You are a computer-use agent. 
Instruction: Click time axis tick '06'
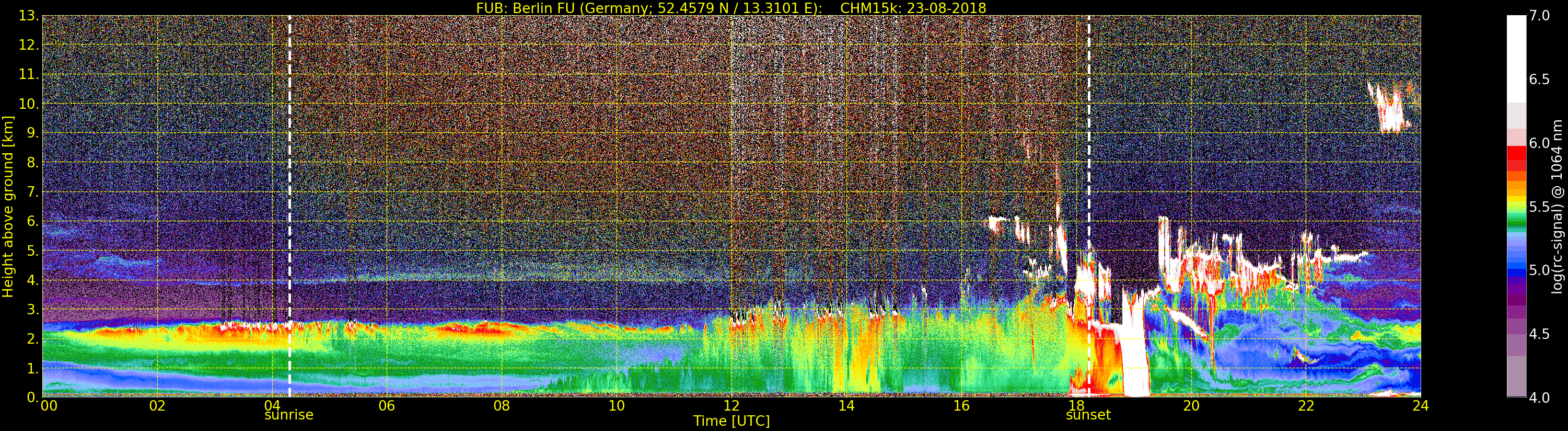(x=387, y=406)
